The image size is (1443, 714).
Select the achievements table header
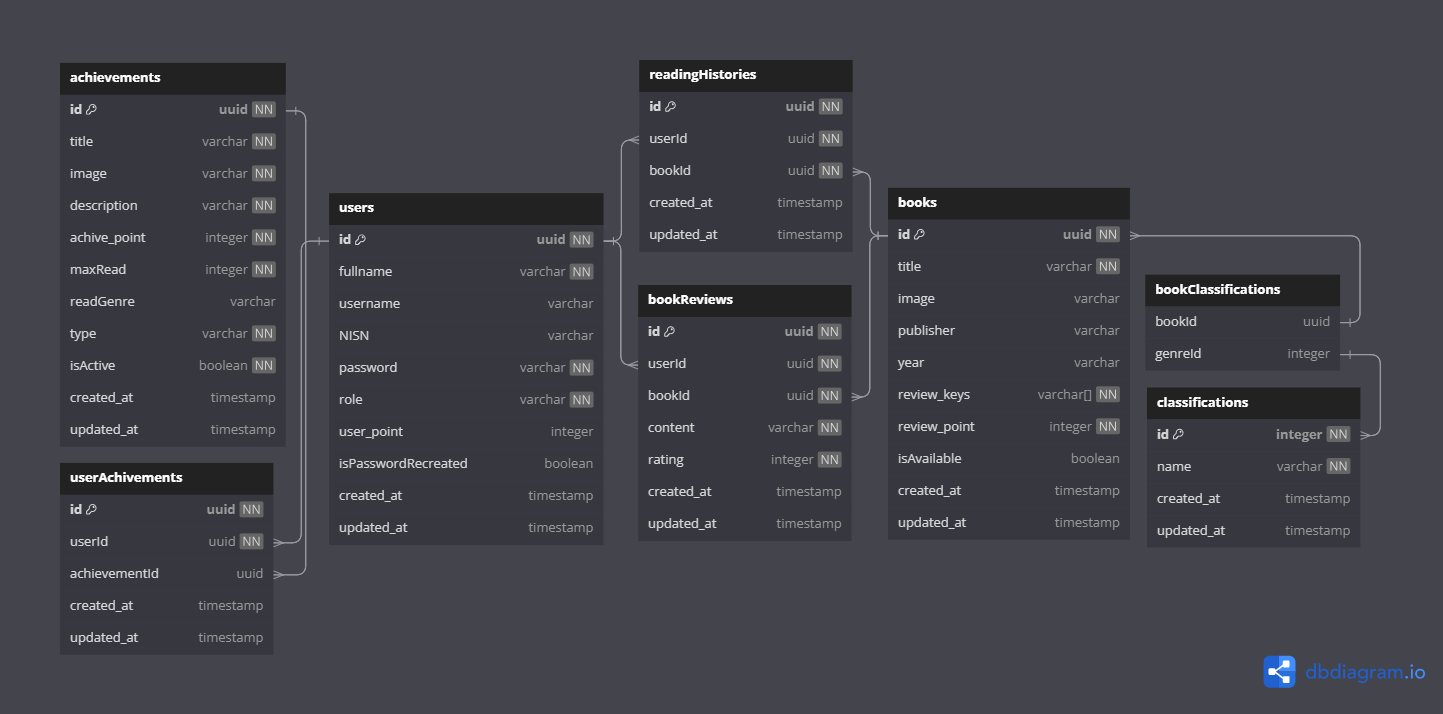pyautogui.click(x=172, y=77)
